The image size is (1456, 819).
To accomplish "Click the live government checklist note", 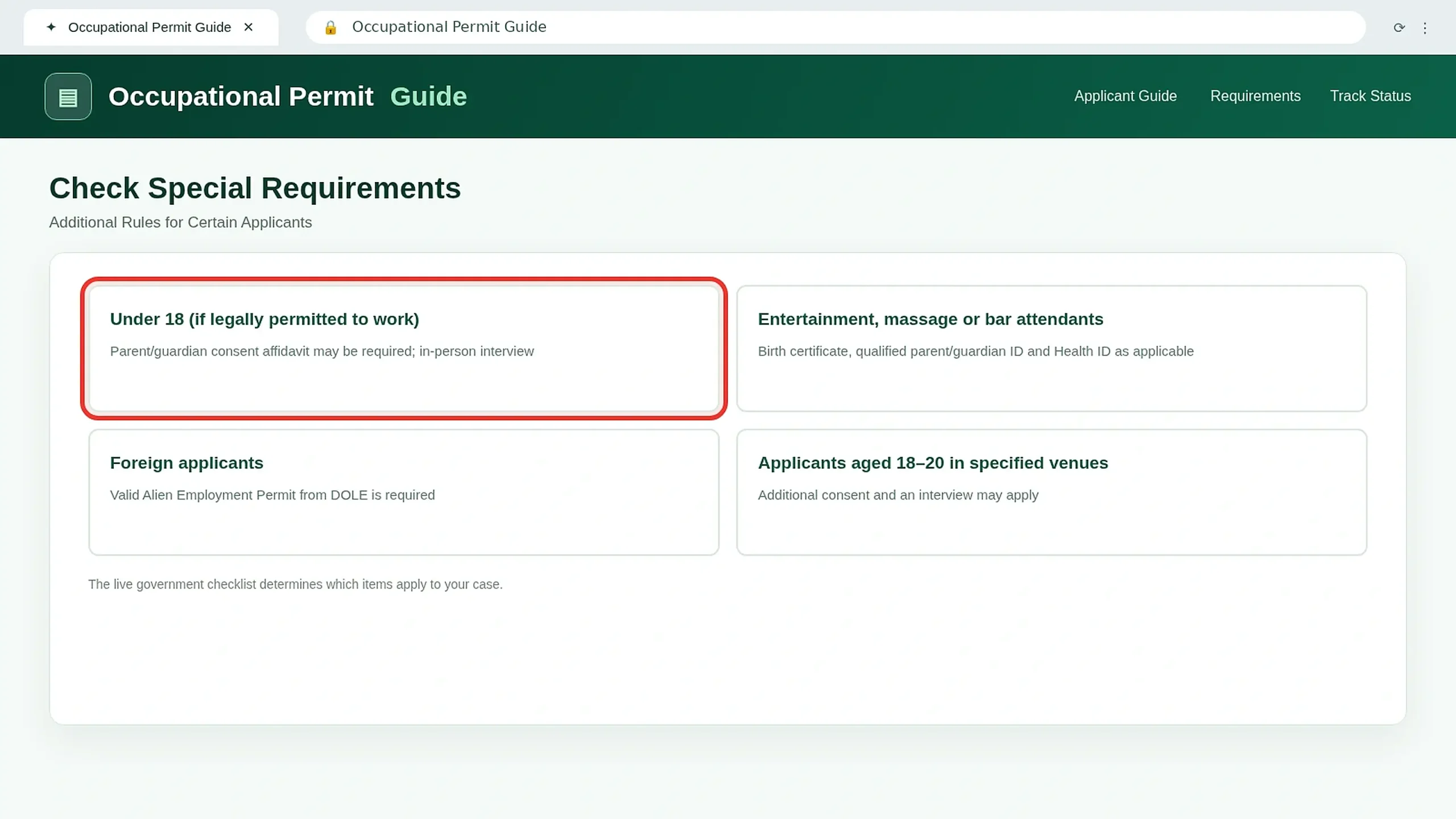I will [295, 584].
